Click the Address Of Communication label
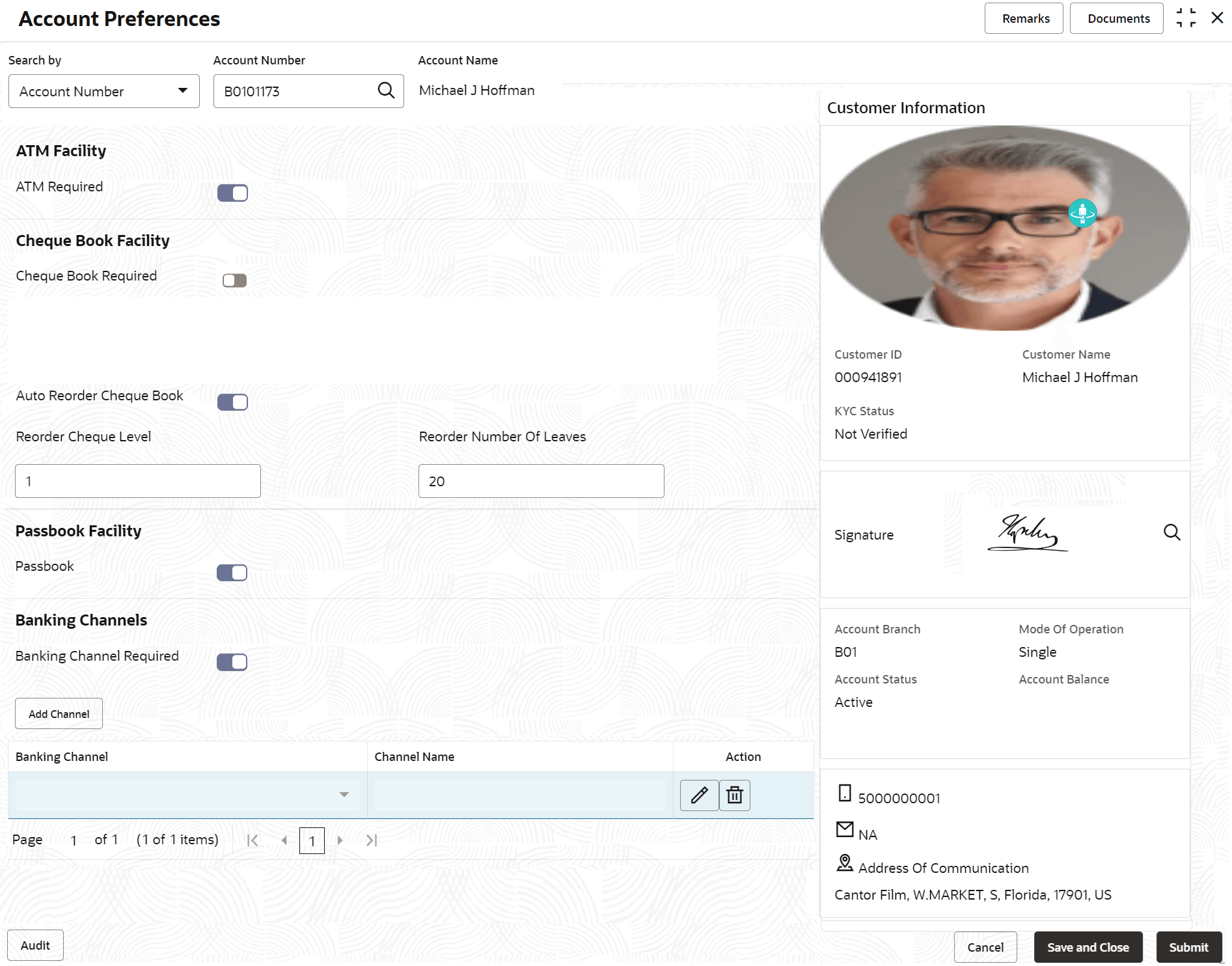1232x966 pixels. (944, 868)
